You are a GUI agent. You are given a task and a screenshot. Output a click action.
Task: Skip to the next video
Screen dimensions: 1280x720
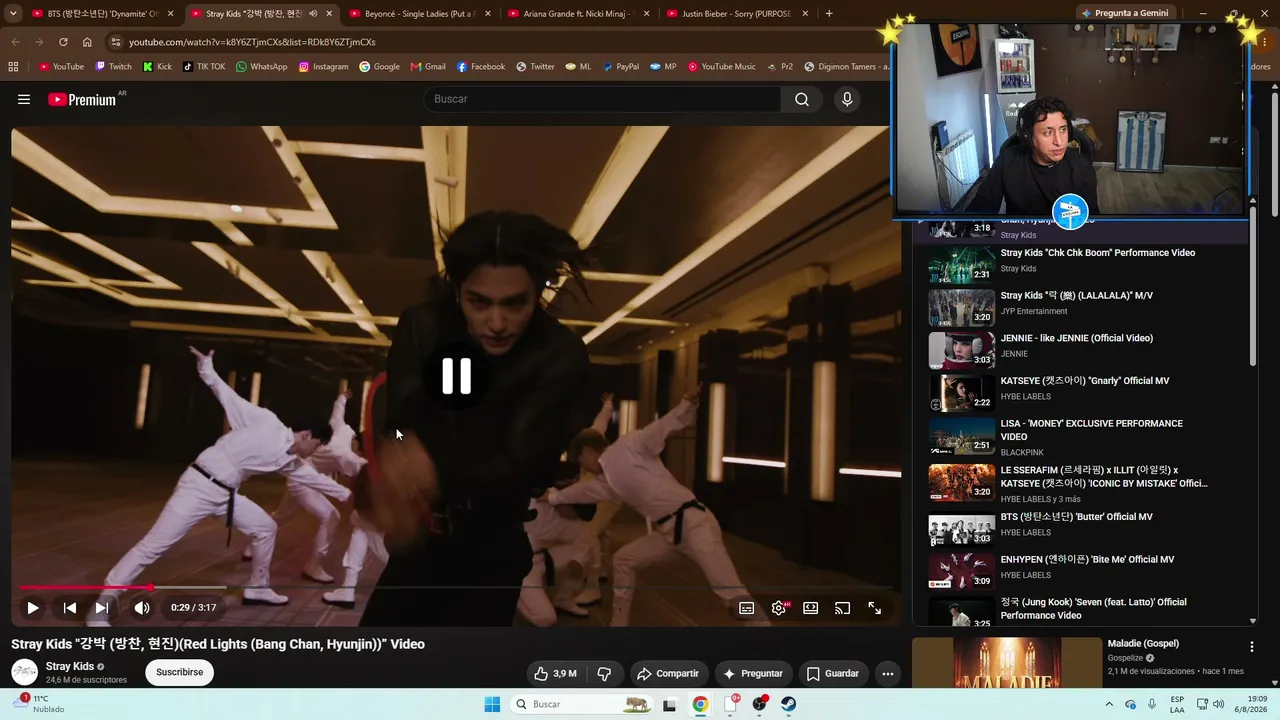point(101,607)
